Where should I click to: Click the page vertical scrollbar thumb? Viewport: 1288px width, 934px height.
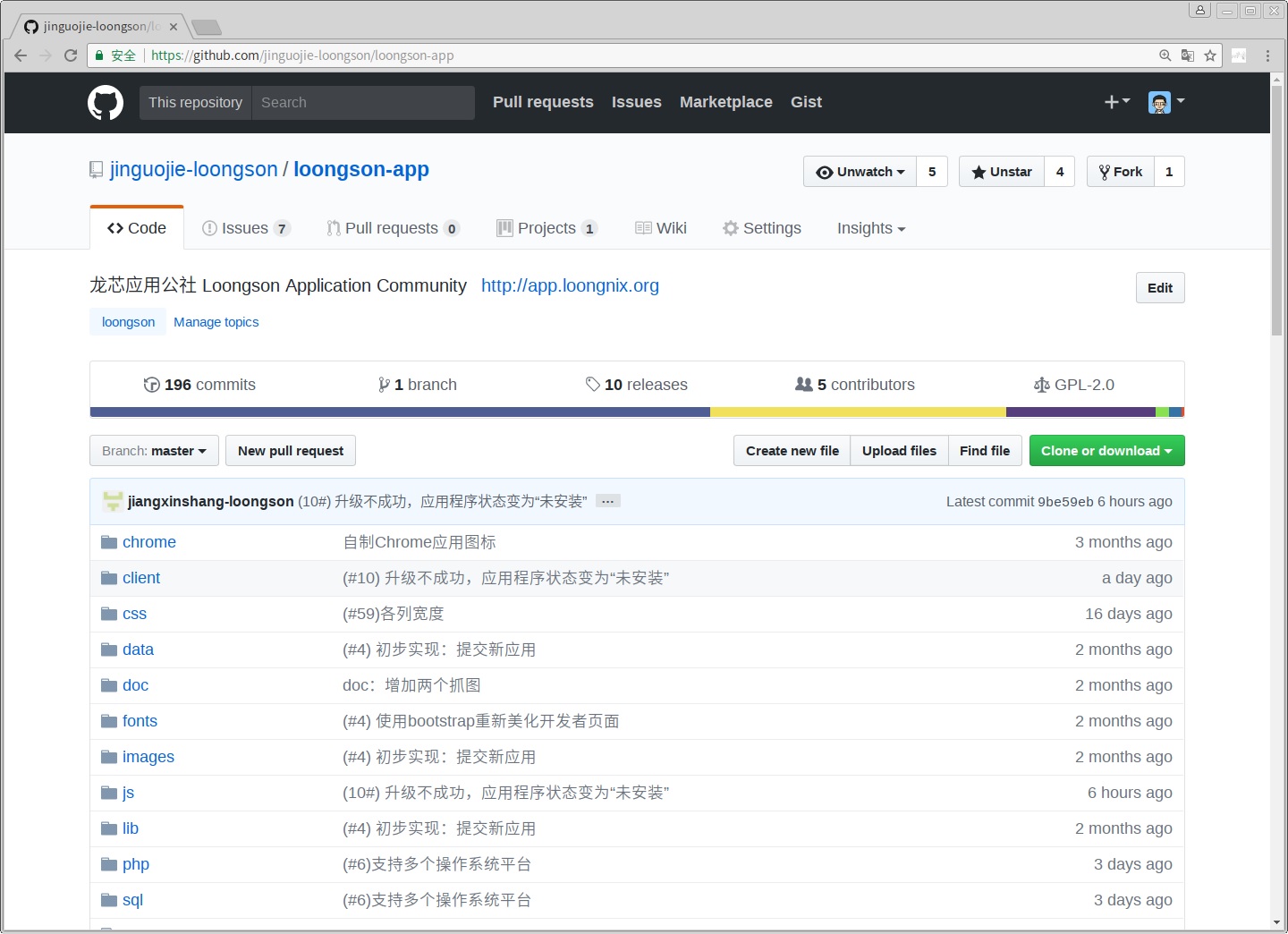[1276, 210]
